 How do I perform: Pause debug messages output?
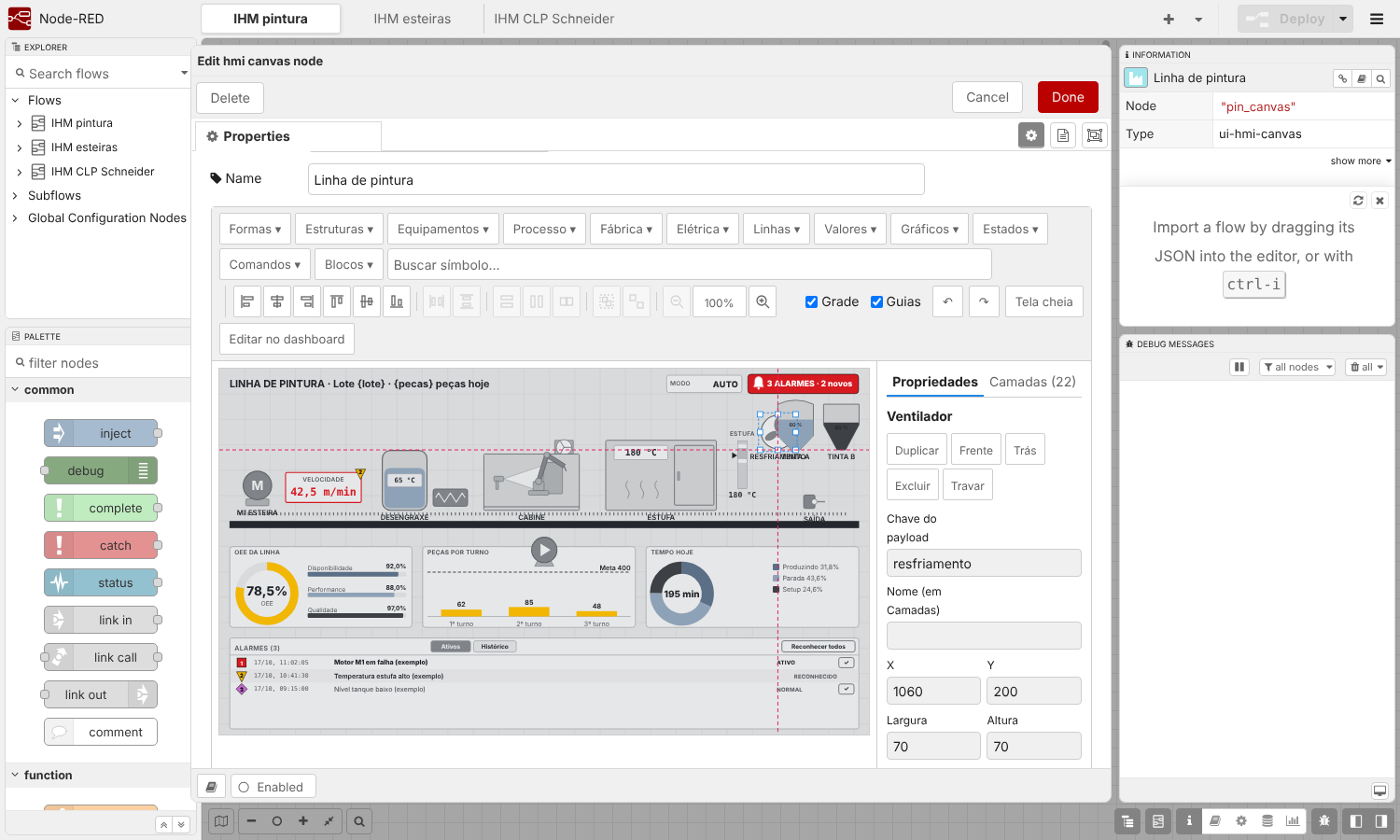pos(1239,367)
